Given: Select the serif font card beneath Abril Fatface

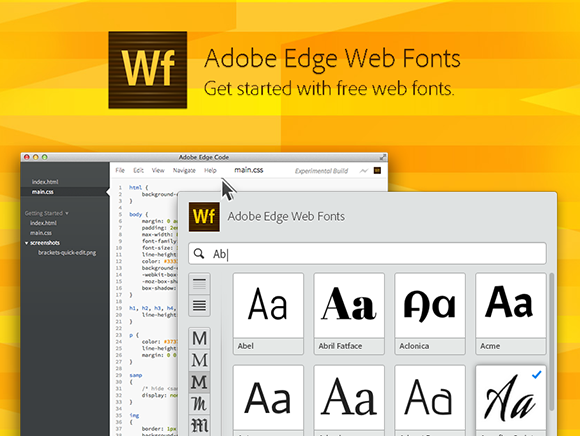Looking at the screenshot, I should point(349,400).
